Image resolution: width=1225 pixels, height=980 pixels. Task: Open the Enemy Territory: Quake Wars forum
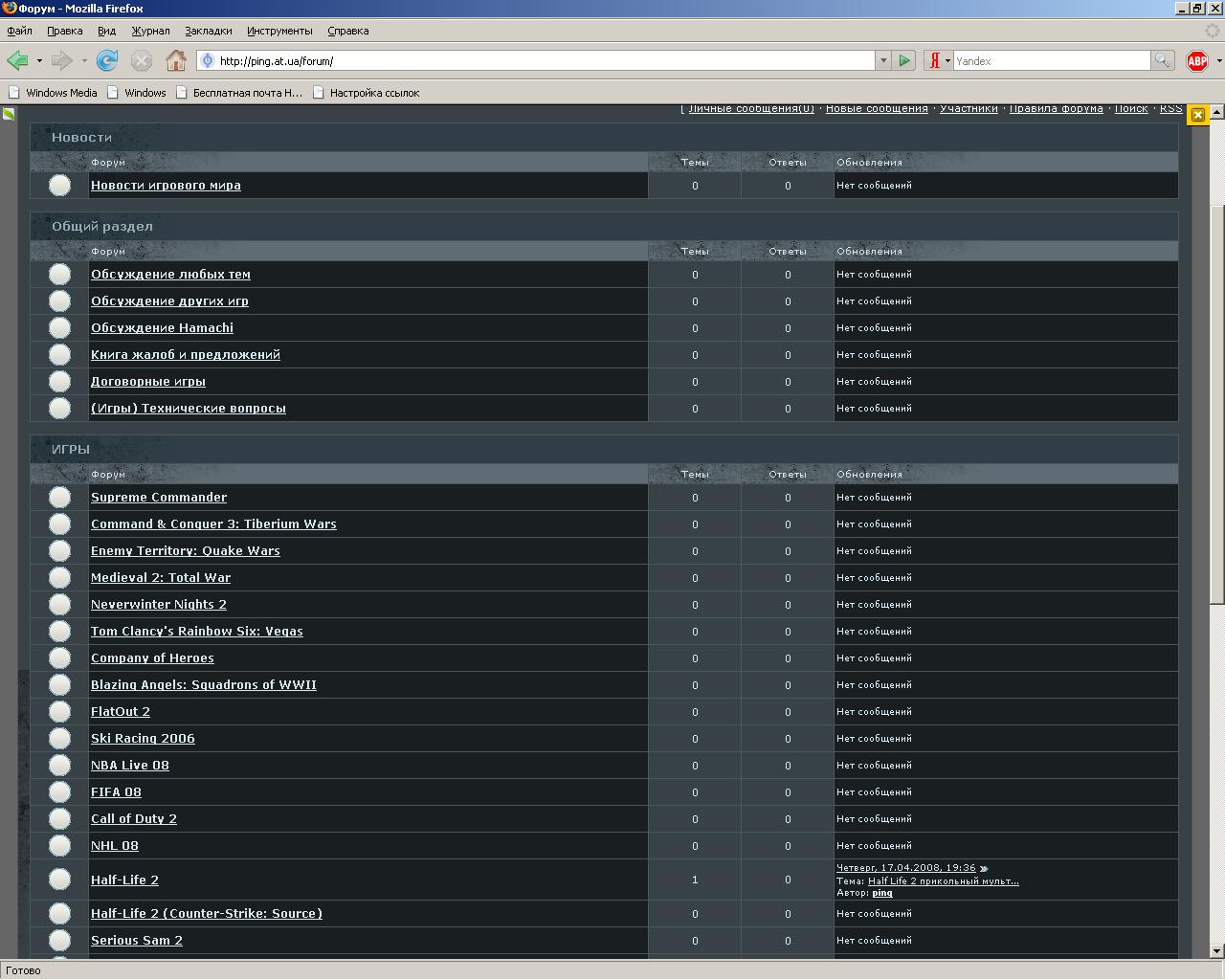tap(186, 551)
